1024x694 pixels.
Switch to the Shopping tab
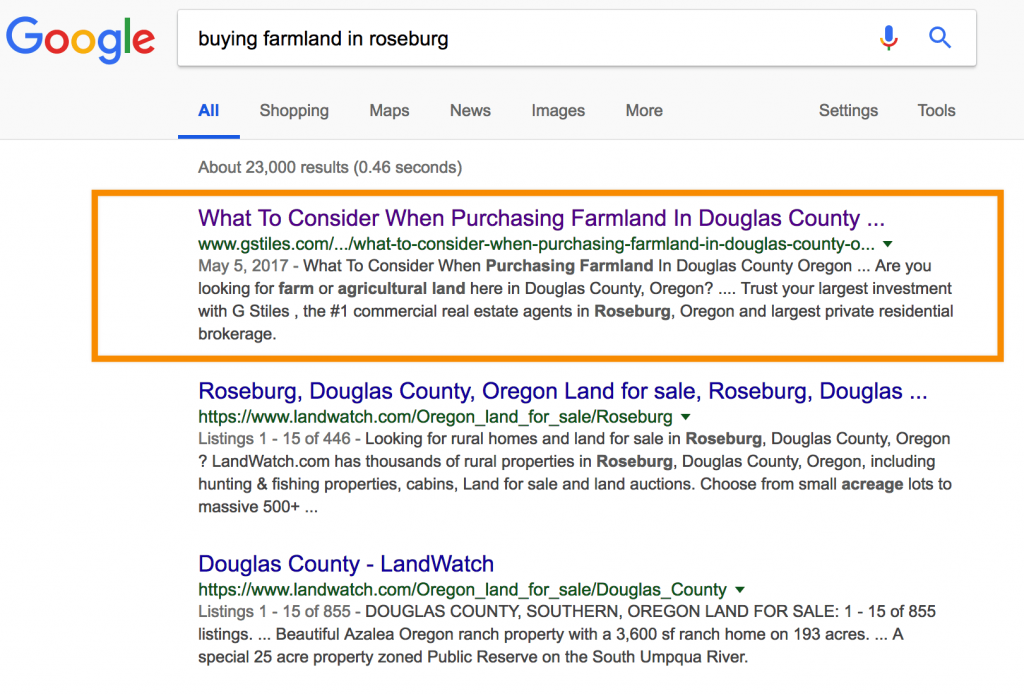pyautogui.click(x=294, y=111)
